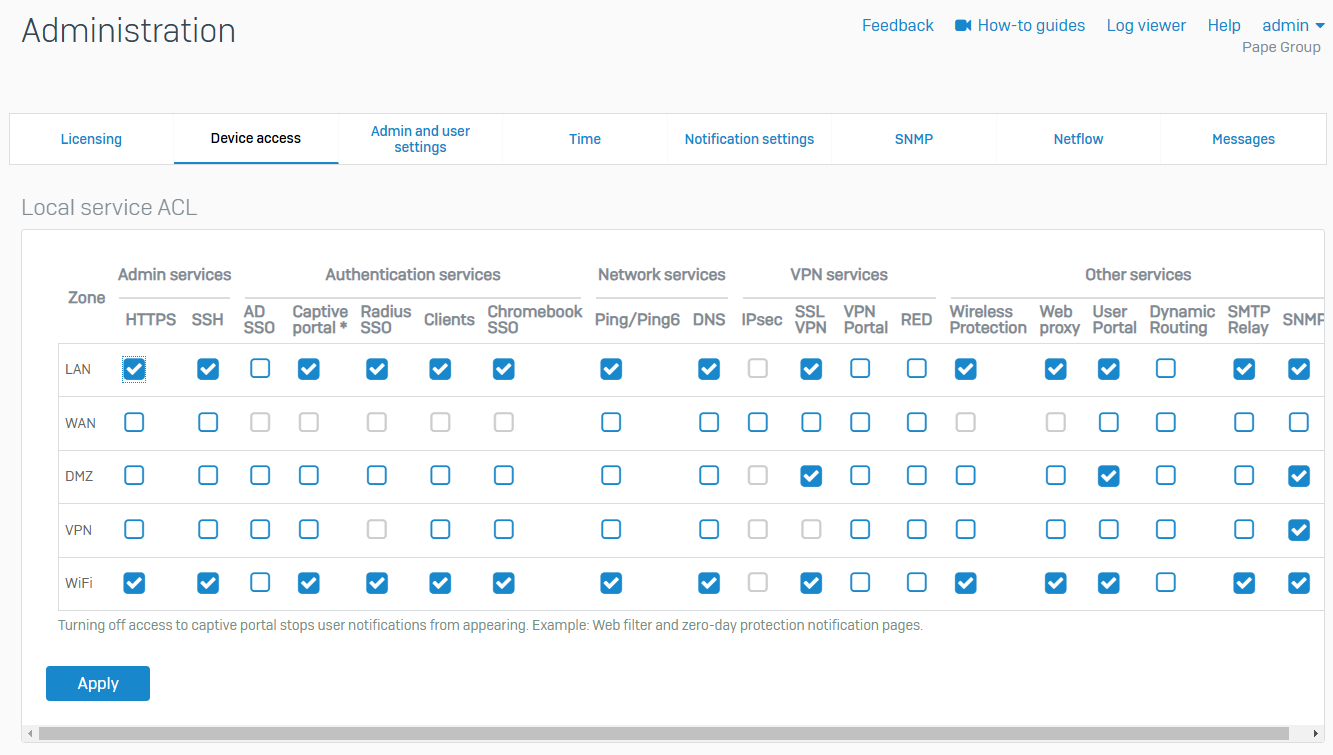Disable SSL VPN for the DMZ zone
Screen dimensions: 1333x755
pyautogui.click(x=811, y=476)
